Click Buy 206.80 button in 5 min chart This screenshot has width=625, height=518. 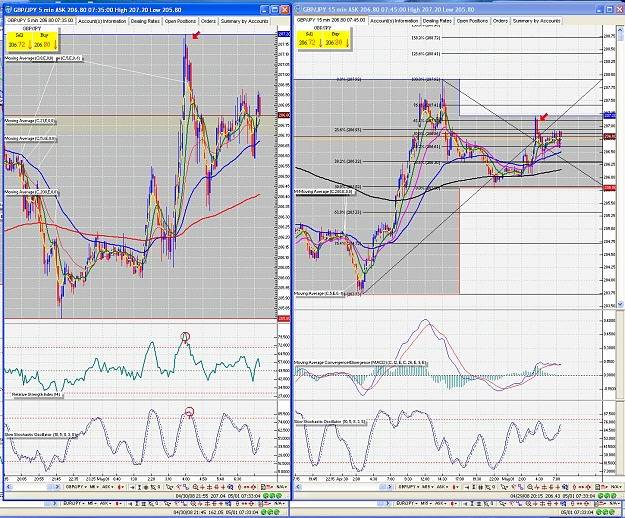click(x=45, y=41)
